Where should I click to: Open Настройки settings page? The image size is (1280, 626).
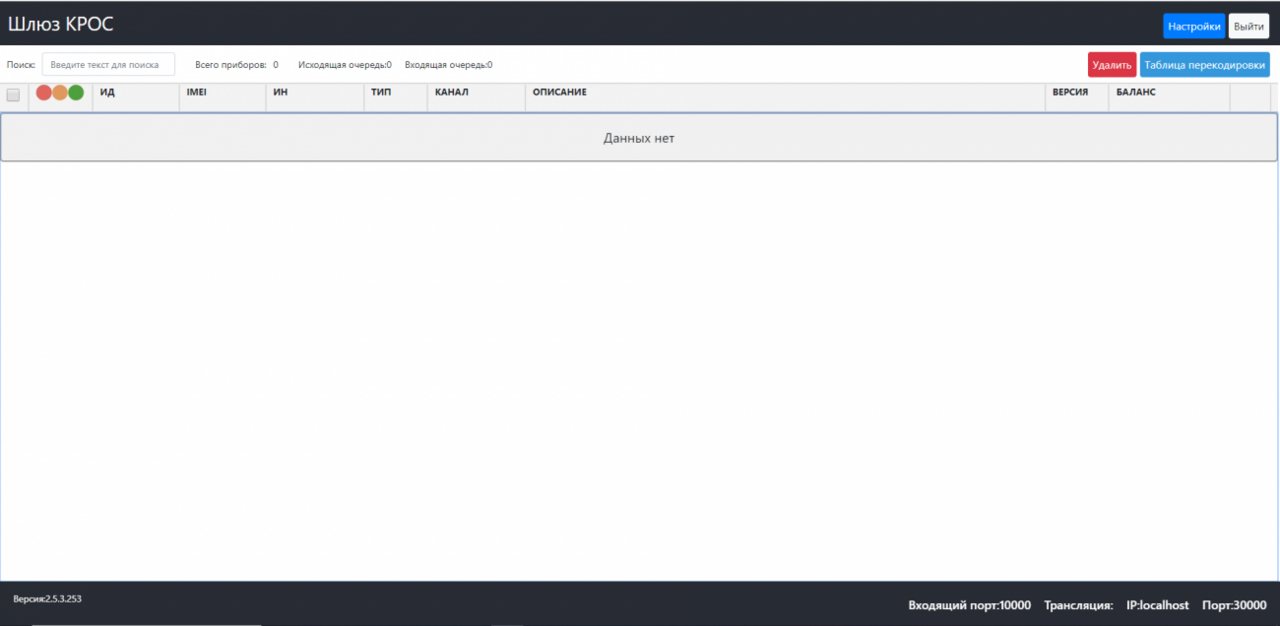click(x=1194, y=26)
